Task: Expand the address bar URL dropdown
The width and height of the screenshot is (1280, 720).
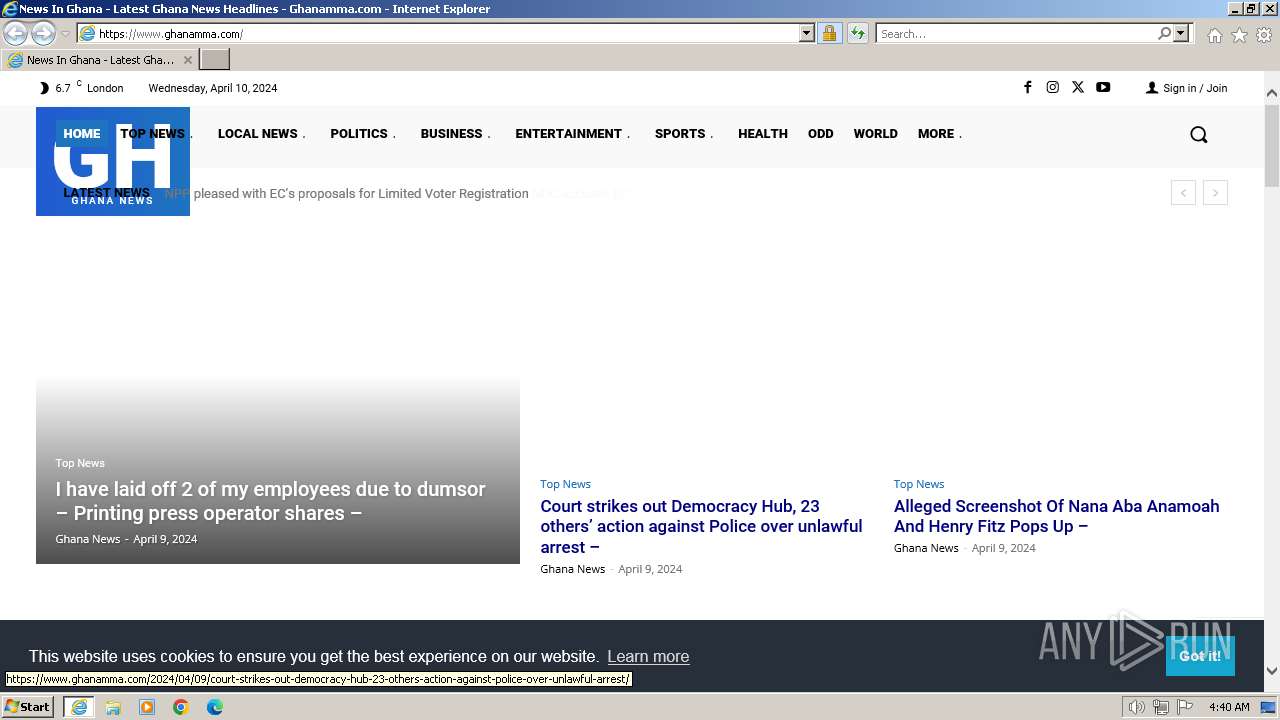Action: [x=807, y=33]
